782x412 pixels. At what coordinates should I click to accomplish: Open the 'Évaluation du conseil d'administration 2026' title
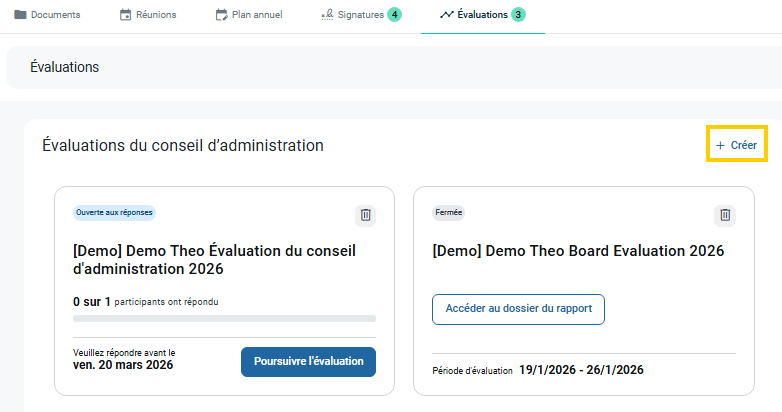coord(214,260)
